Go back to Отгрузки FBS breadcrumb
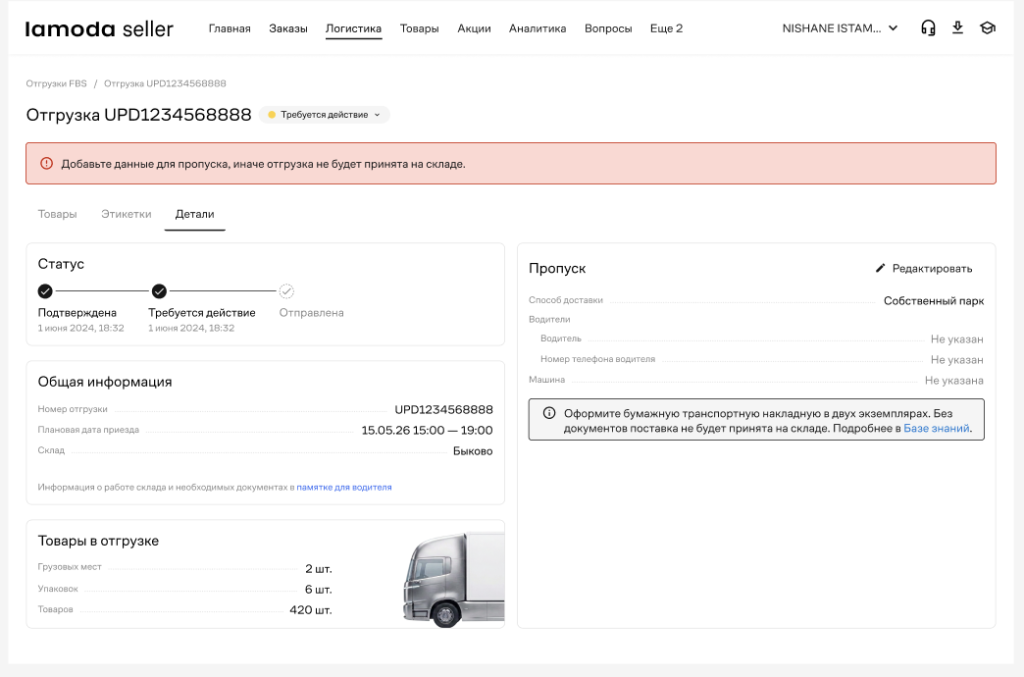The image size is (1024, 677). (56, 84)
